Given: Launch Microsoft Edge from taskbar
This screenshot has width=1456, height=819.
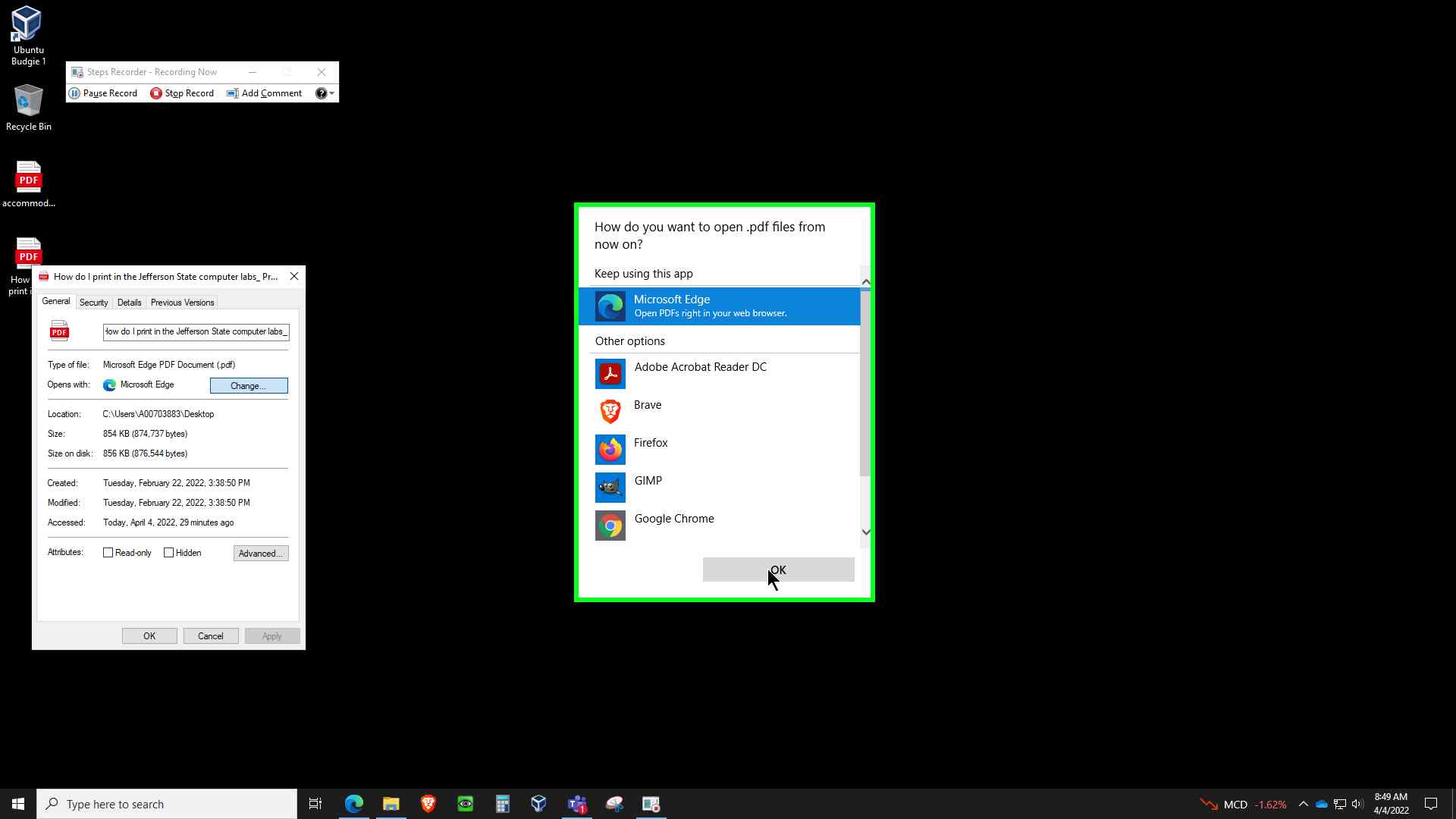Looking at the screenshot, I should click(x=354, y=804).
